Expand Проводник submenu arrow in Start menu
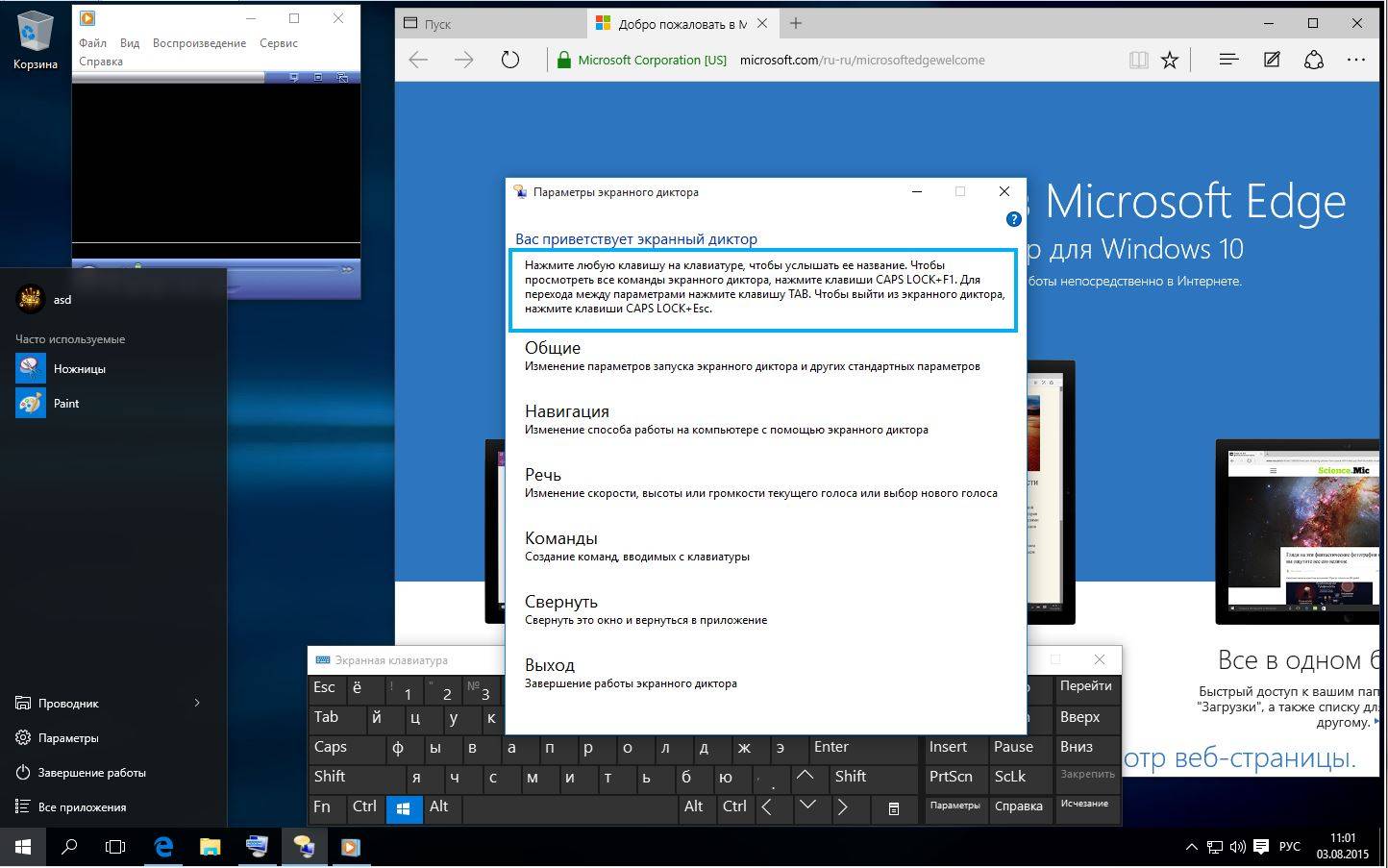This screenshot has width=1388, height=868. [x=197, y=703]
